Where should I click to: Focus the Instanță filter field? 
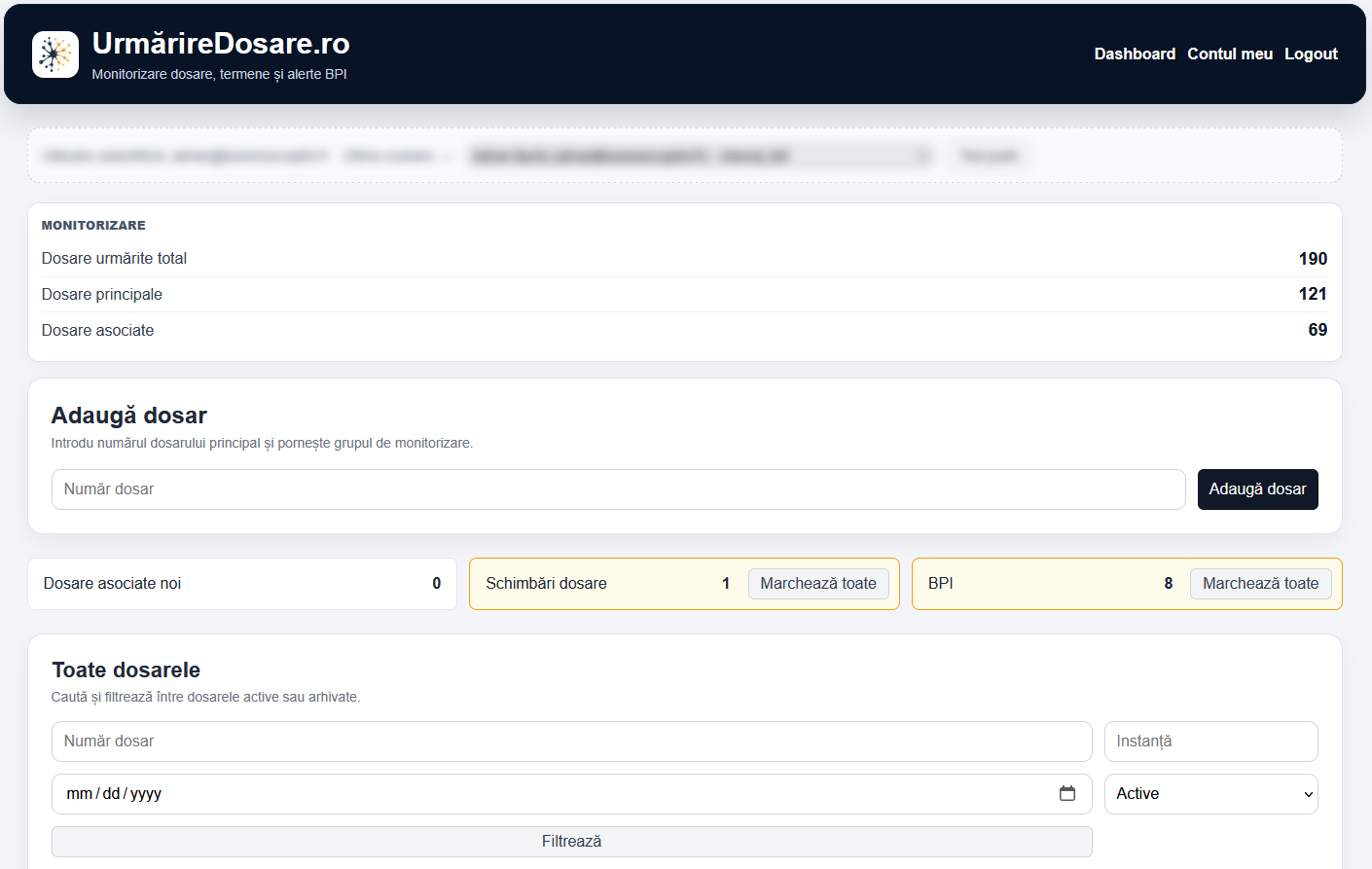point(1210,742)
